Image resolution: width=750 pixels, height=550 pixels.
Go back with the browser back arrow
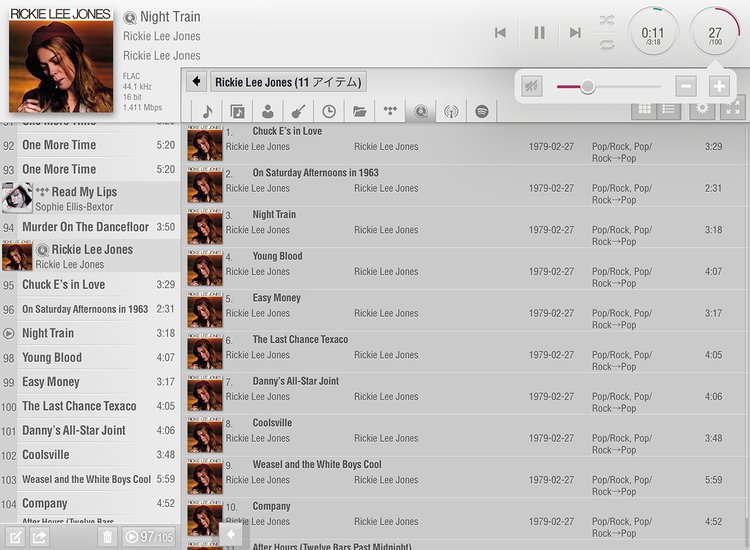click(196, 82)
